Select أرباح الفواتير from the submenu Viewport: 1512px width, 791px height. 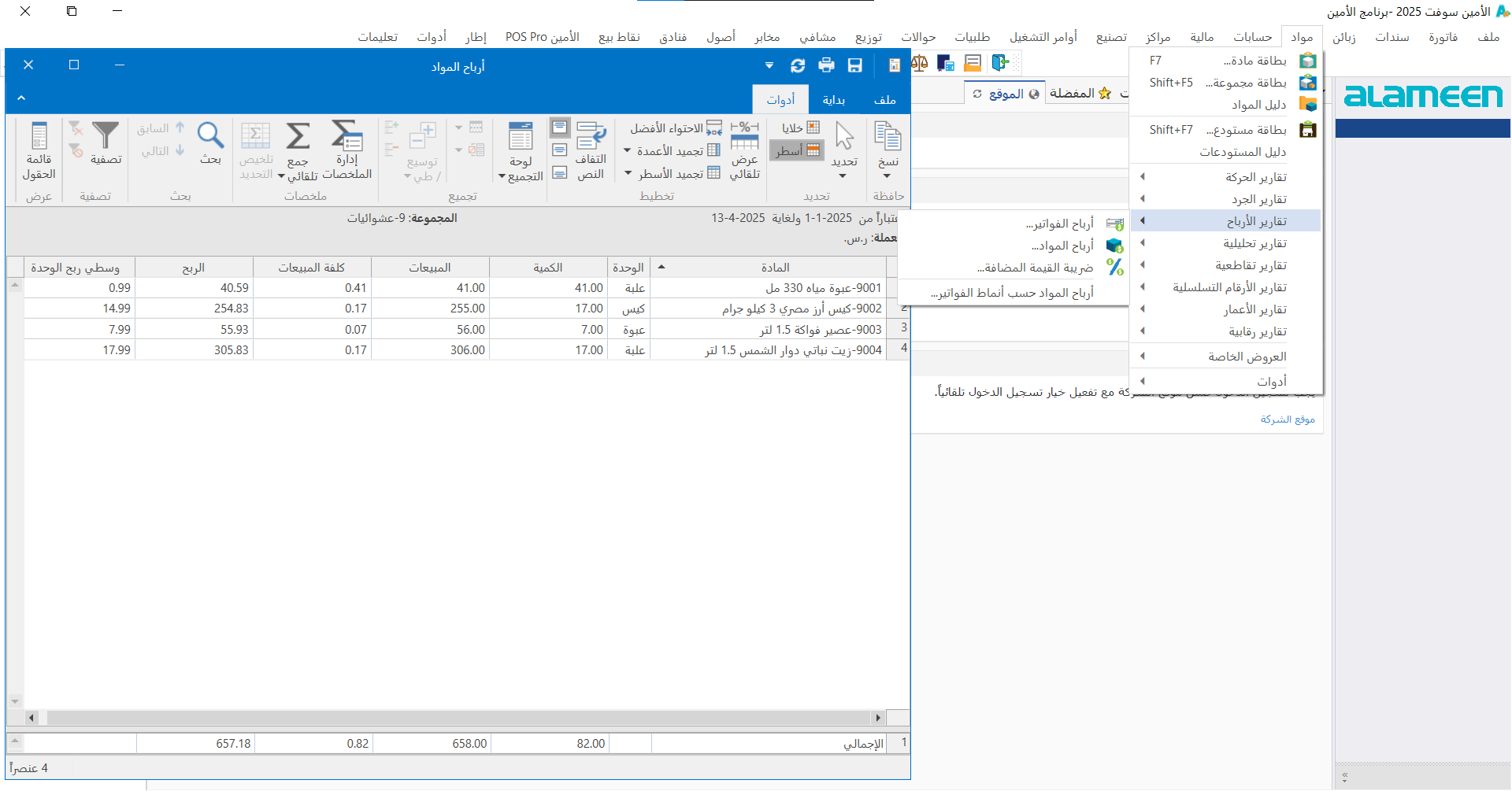point(1059,224)
